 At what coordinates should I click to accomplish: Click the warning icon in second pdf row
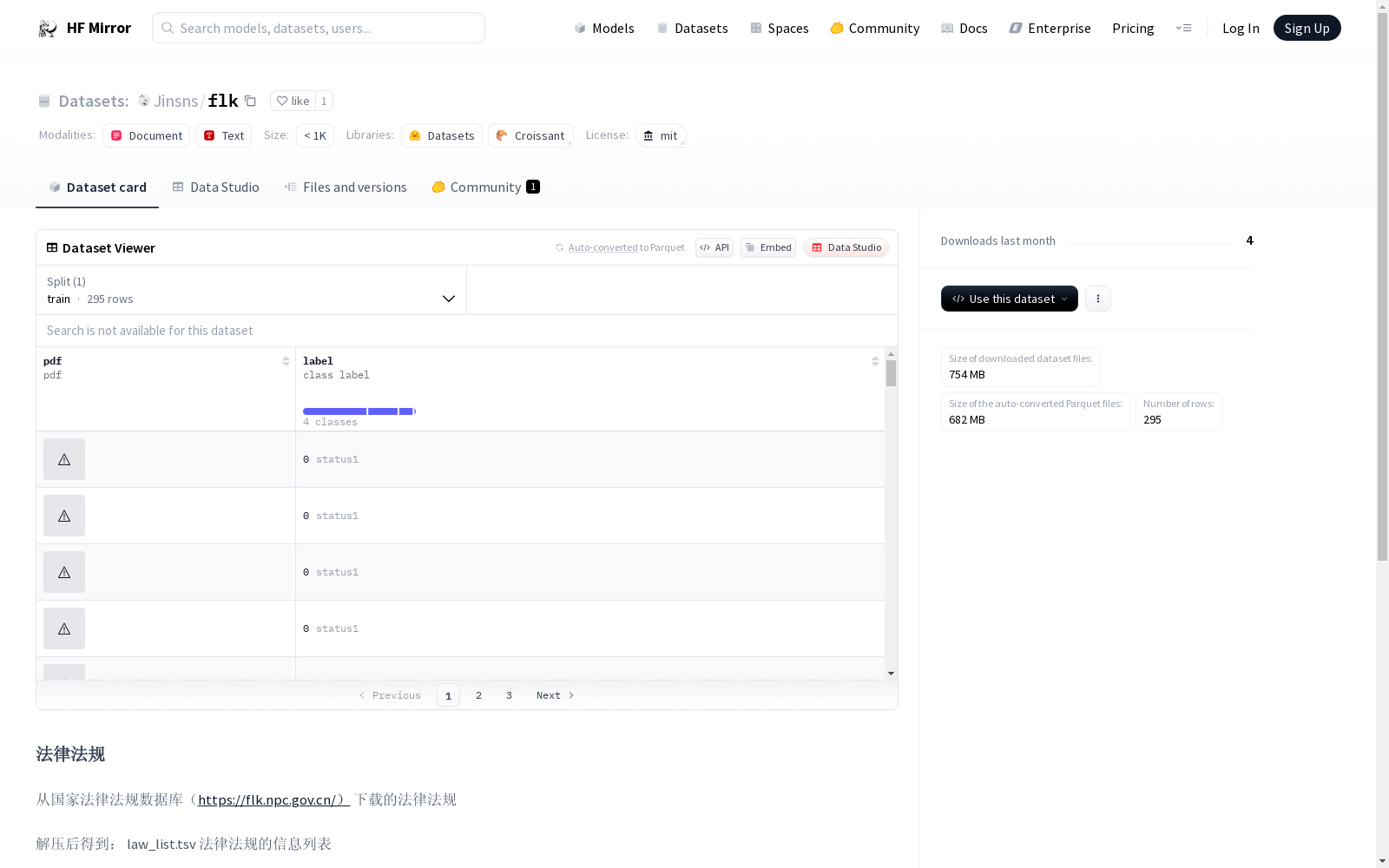(x=64, y=516)
